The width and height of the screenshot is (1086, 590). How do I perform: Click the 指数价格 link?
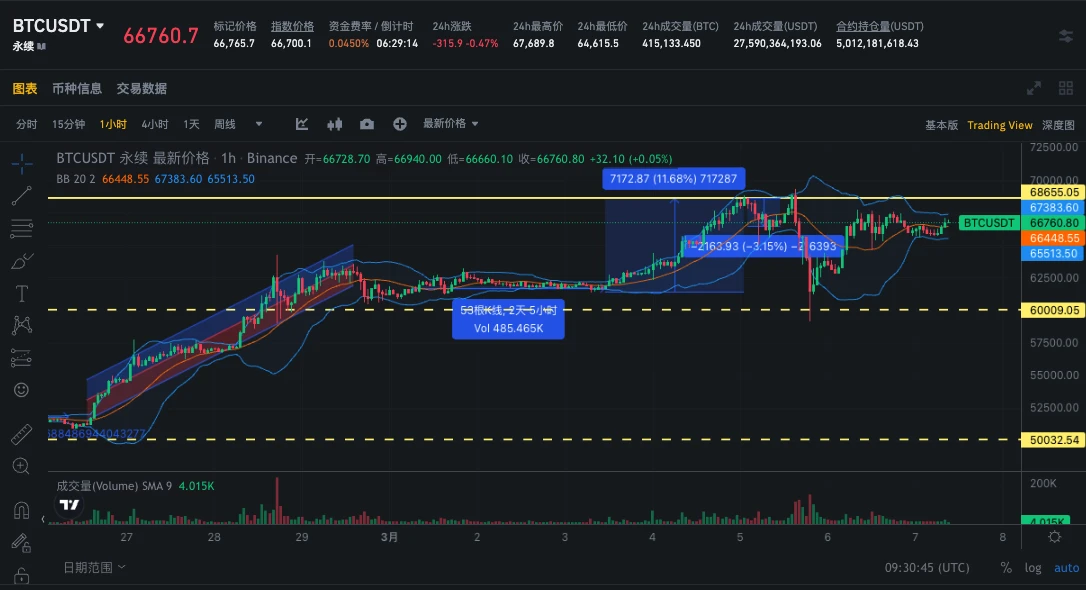click(292, 26)
